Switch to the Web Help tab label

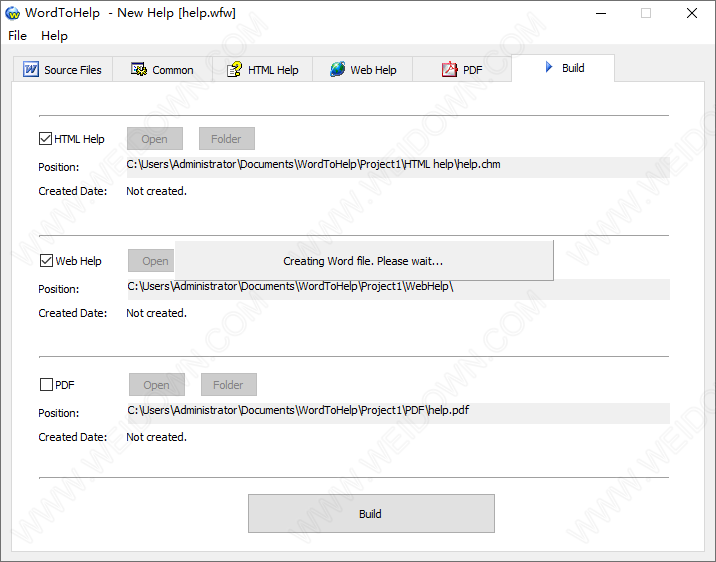(373, 70)
